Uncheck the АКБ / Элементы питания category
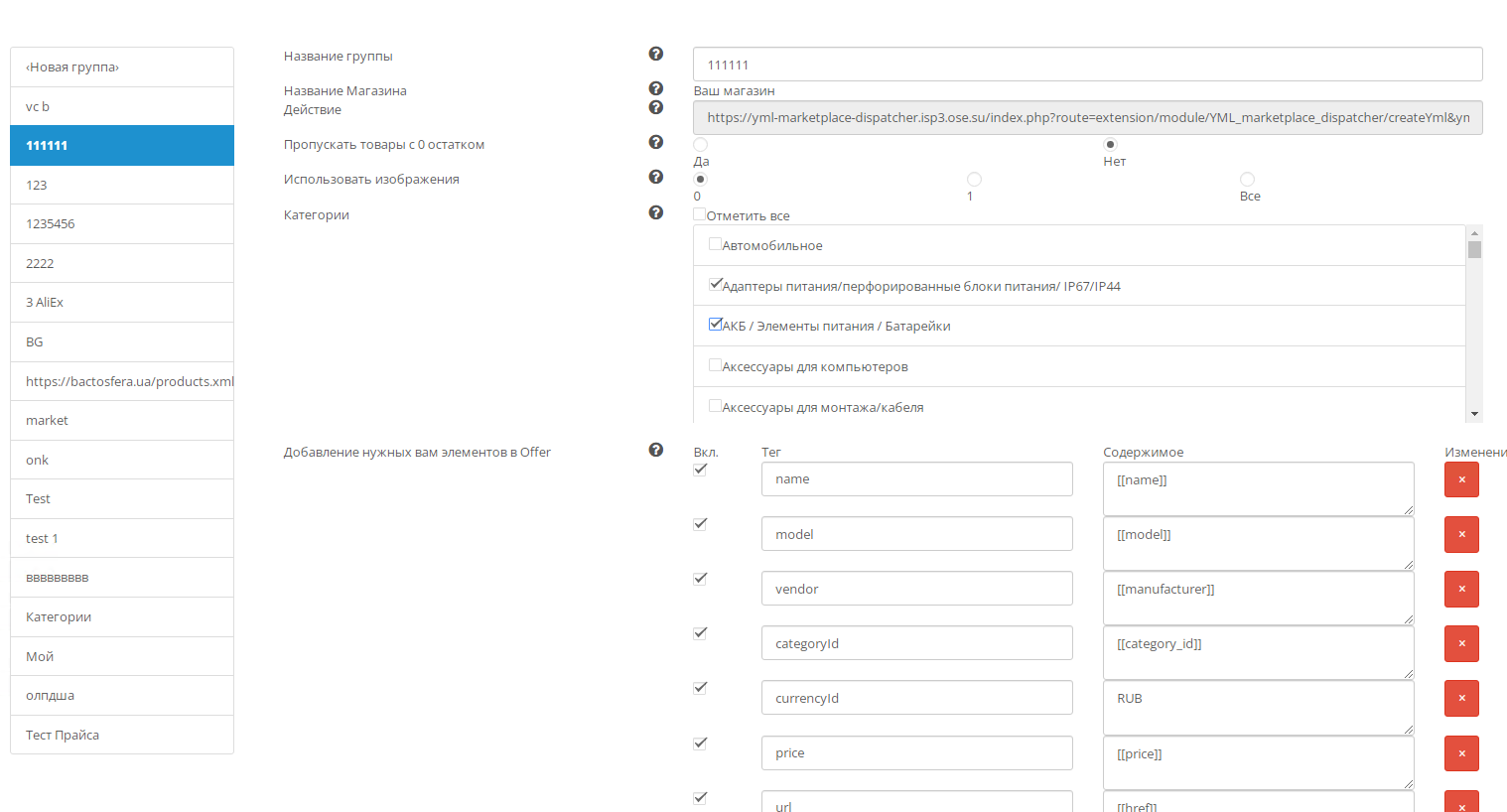 point(714,323)
